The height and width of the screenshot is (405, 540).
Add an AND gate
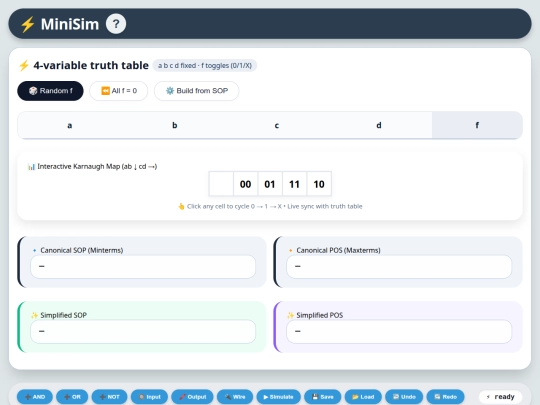click(35, 397)
